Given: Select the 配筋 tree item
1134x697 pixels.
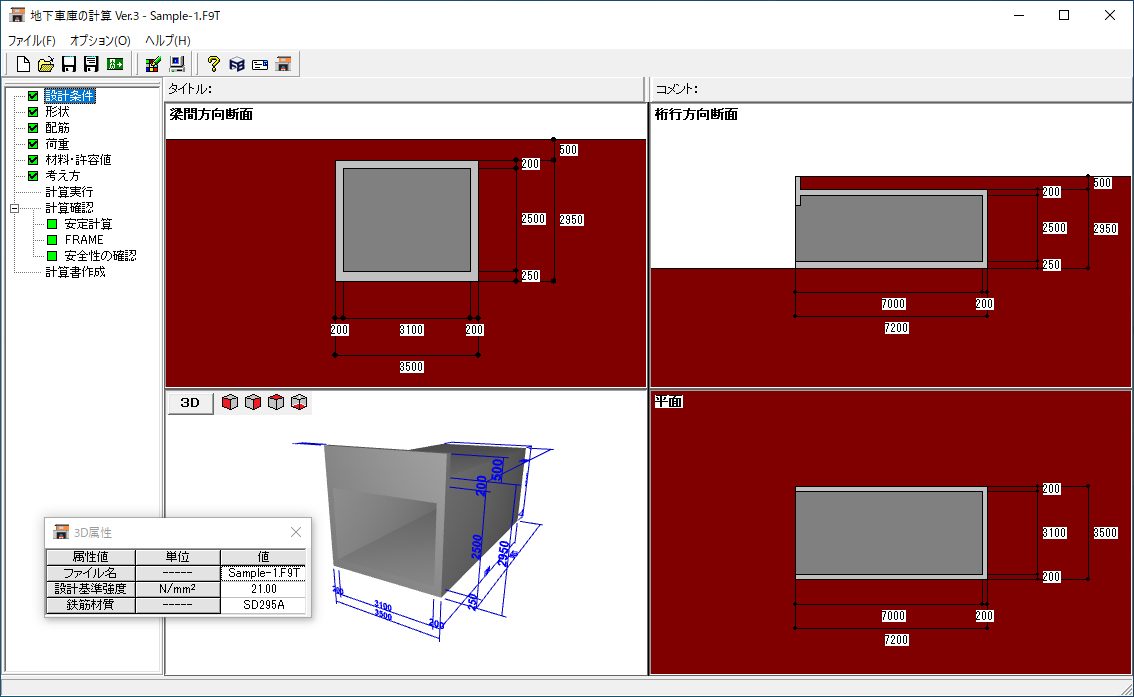Looking at the screenshot, I should (57, 128).
